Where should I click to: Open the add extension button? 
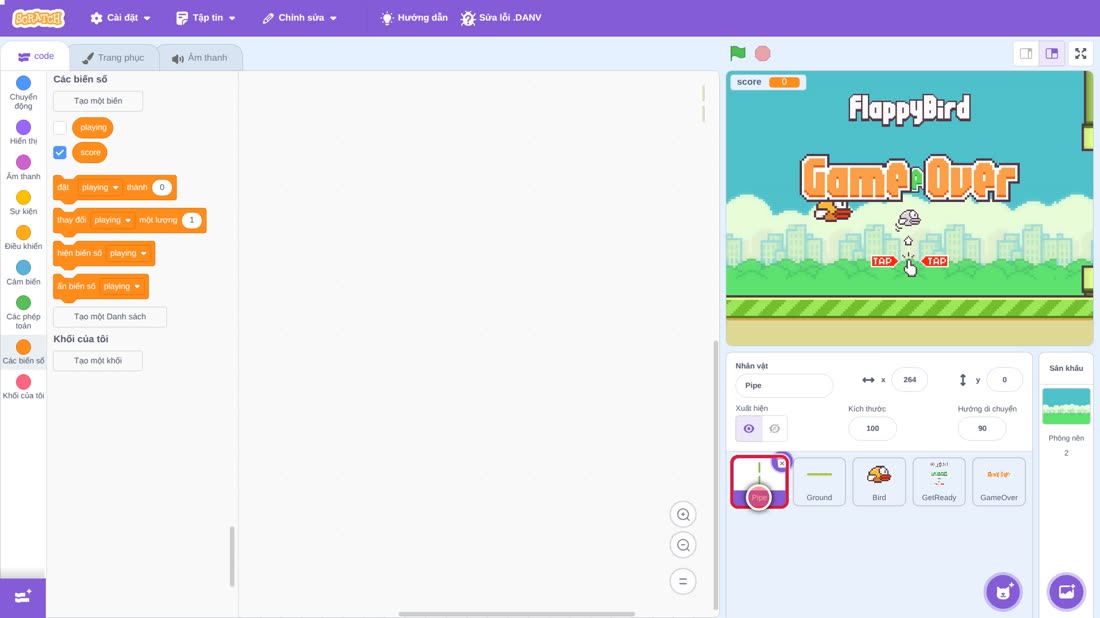23,597
